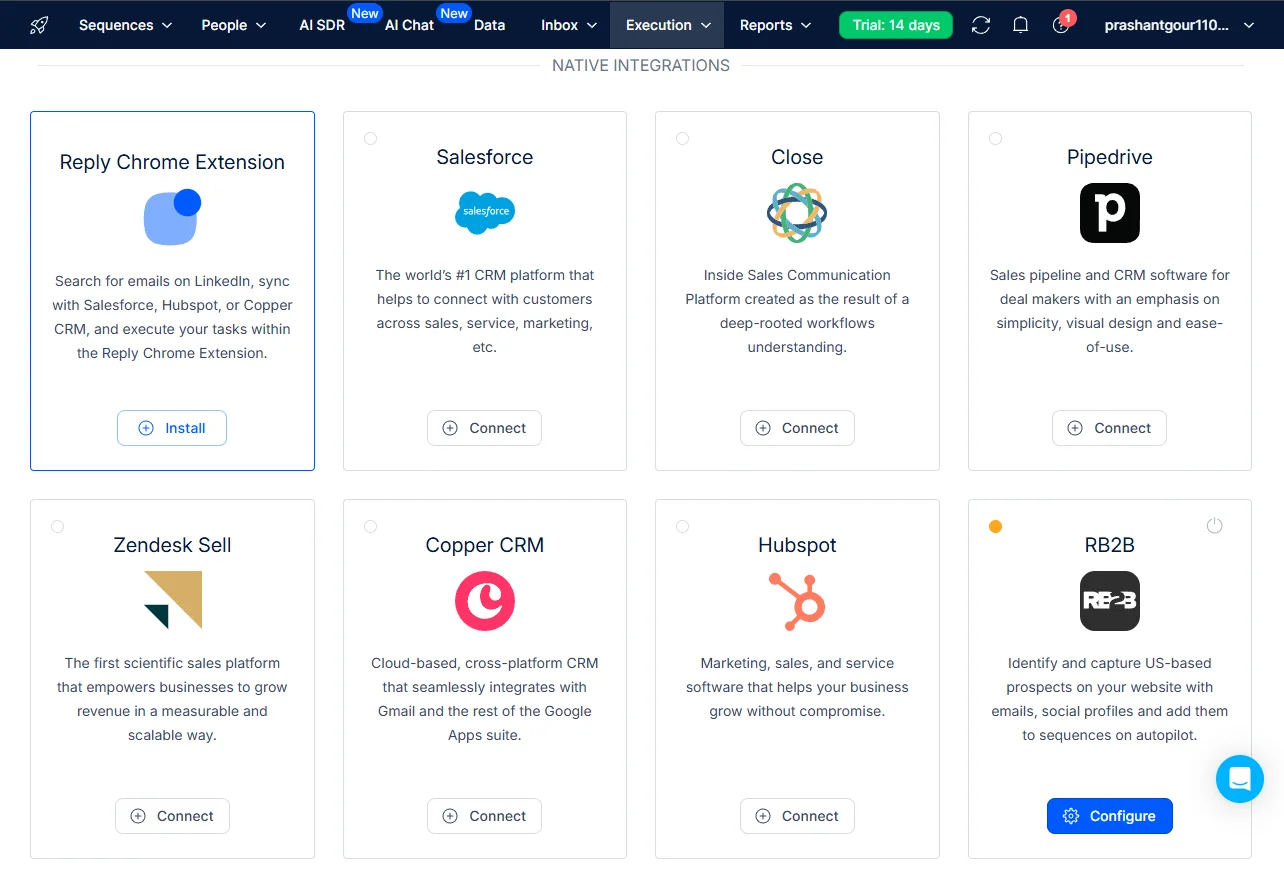1284x875 pixels.
Task: Click the RB2B card title
Action: coord(1110,545)
